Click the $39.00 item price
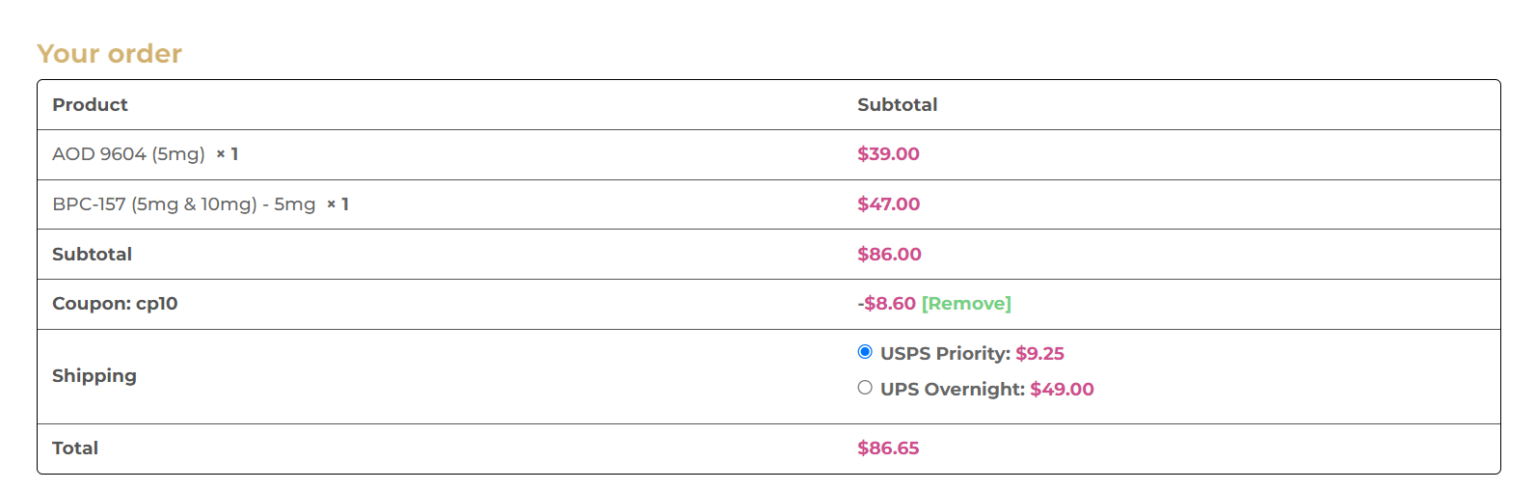The width and height of the screenshot is (1536, 489). tap(888, 154)
